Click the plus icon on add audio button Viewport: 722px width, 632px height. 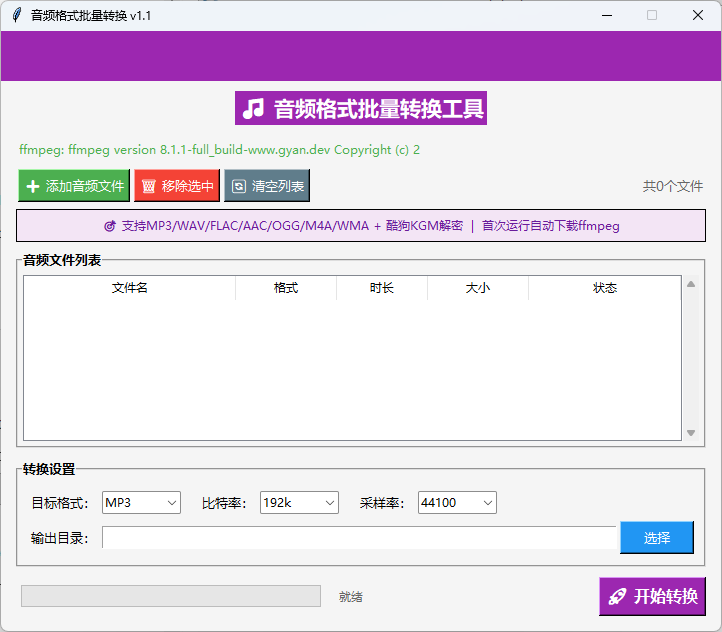(x=33, y=186)
